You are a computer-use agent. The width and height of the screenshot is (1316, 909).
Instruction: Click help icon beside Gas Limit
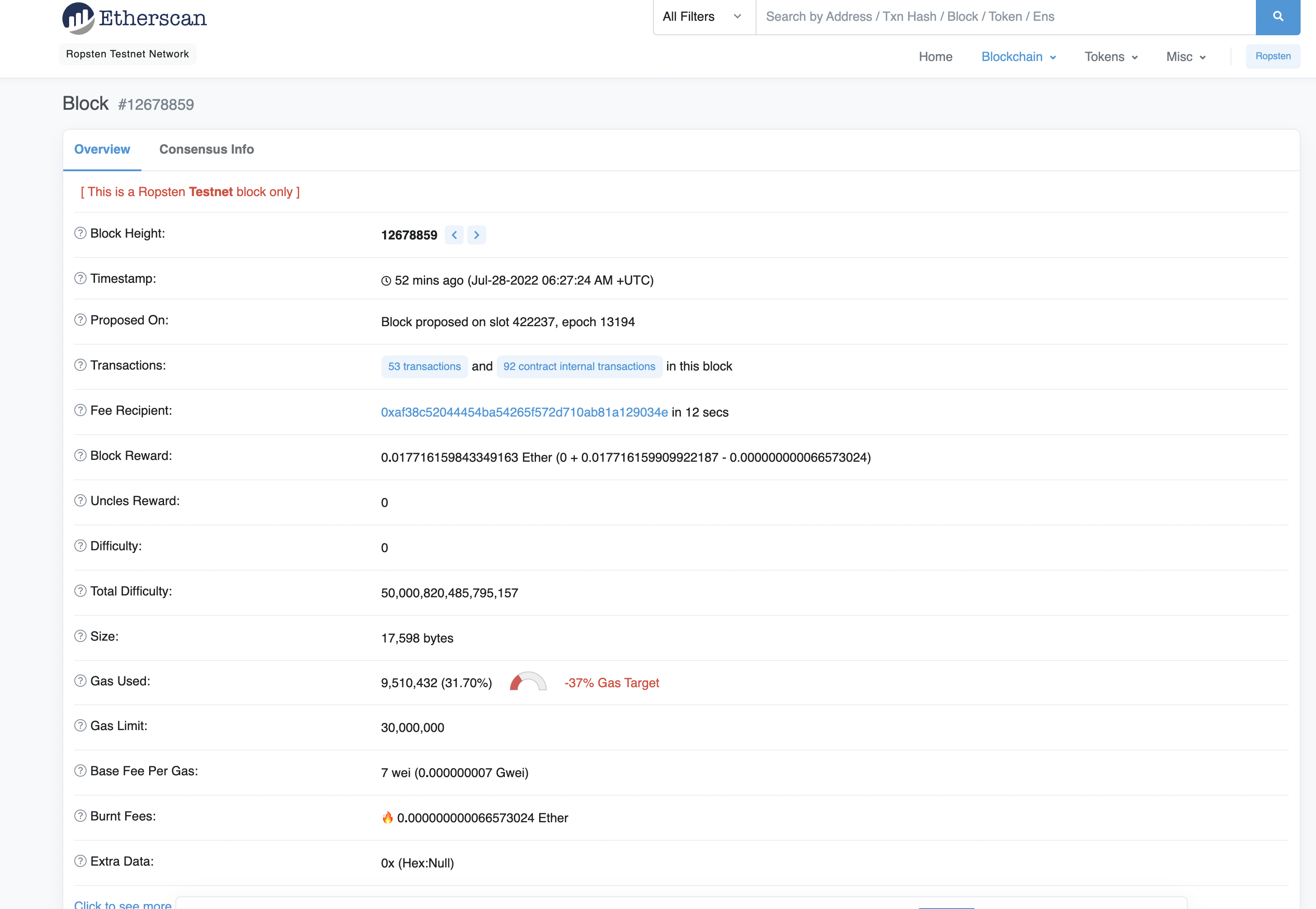click(80, 725)
